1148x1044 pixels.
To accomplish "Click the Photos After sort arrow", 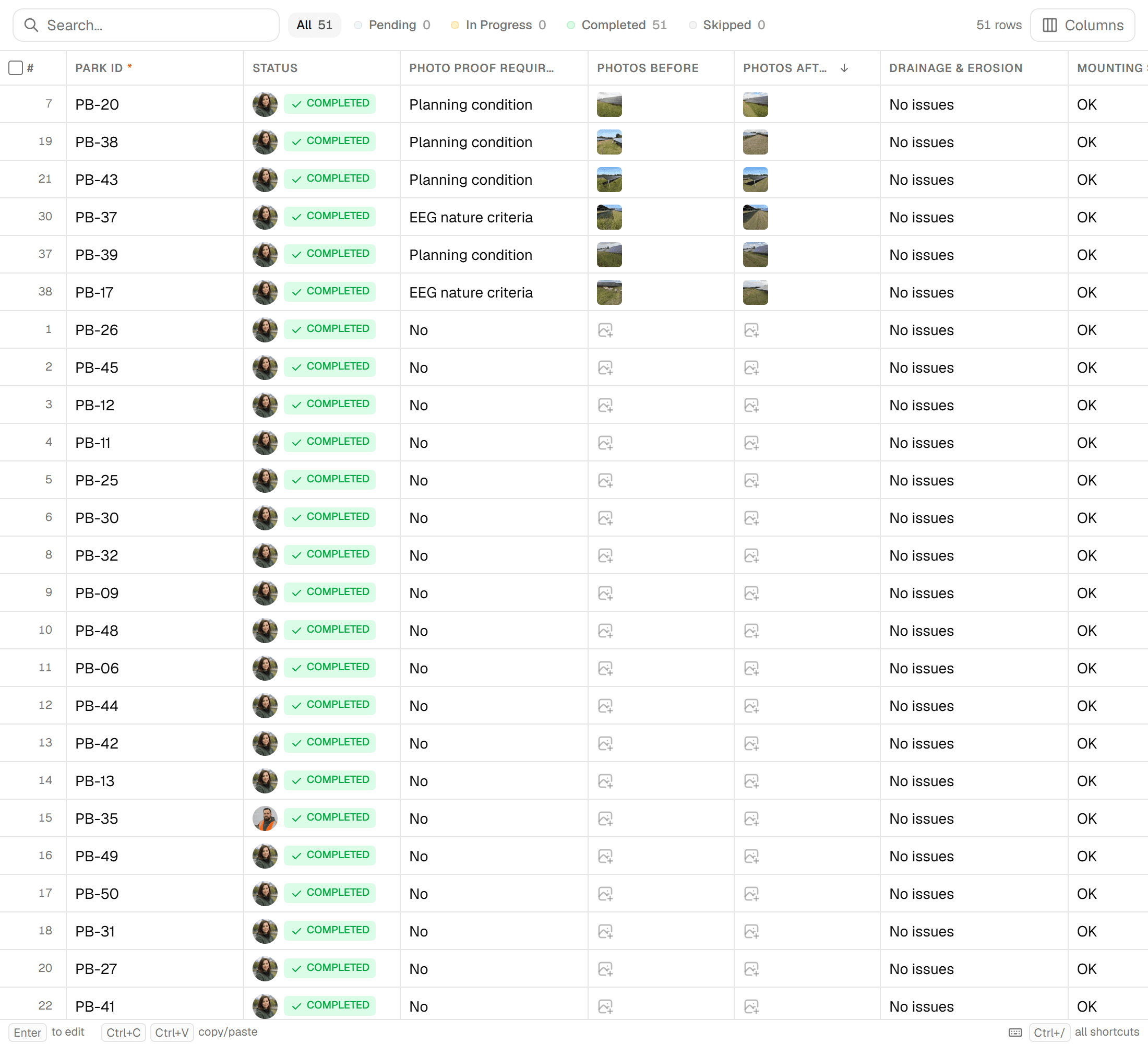I will coord(844,68).
